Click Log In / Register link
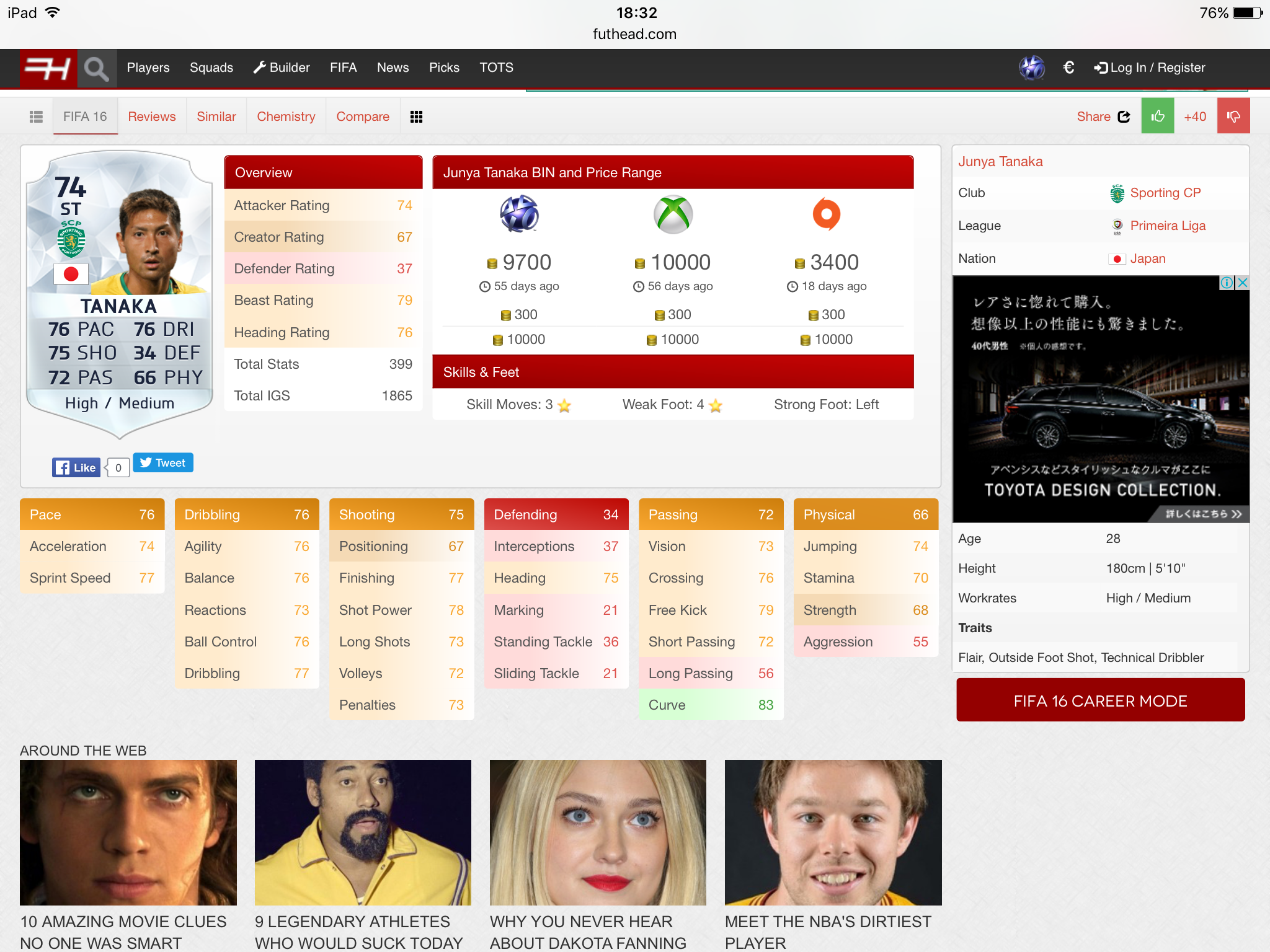The image size is (1270, 952). pyautogui.click(x=1150, y=68)
